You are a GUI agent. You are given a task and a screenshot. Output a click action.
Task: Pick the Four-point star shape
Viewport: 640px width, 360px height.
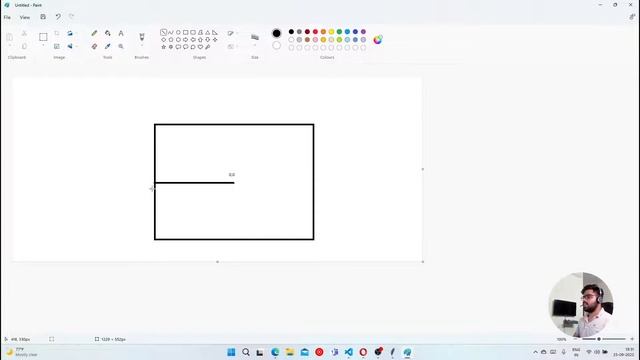coord(215,40)
